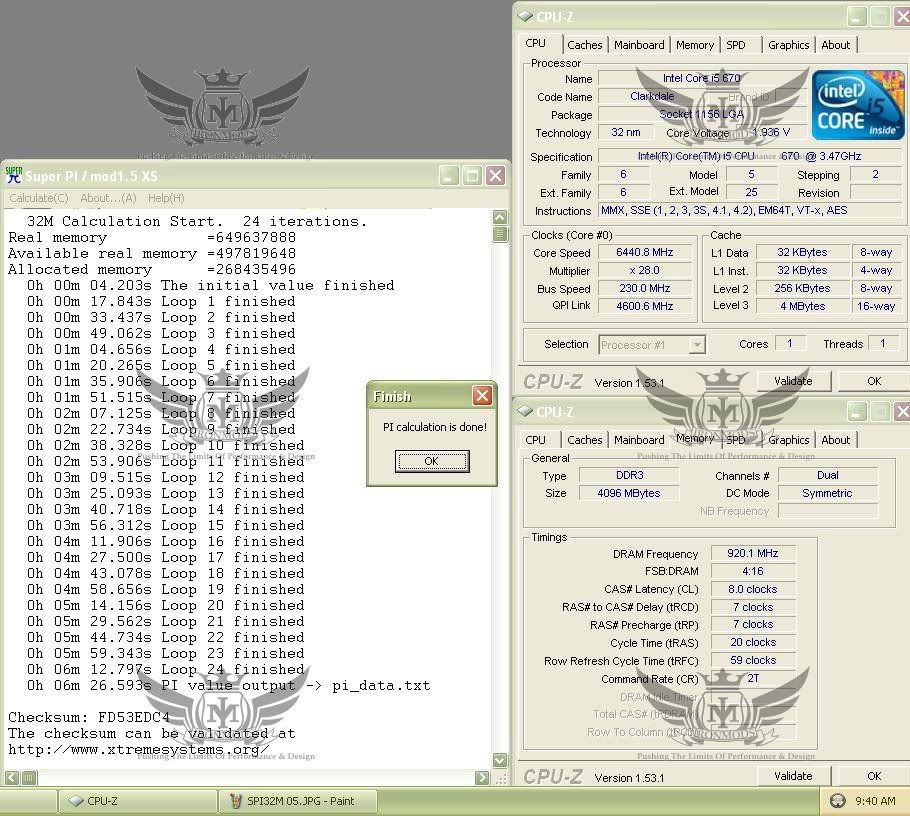Click the lower CPU-Z window title icon

point(525,411)
